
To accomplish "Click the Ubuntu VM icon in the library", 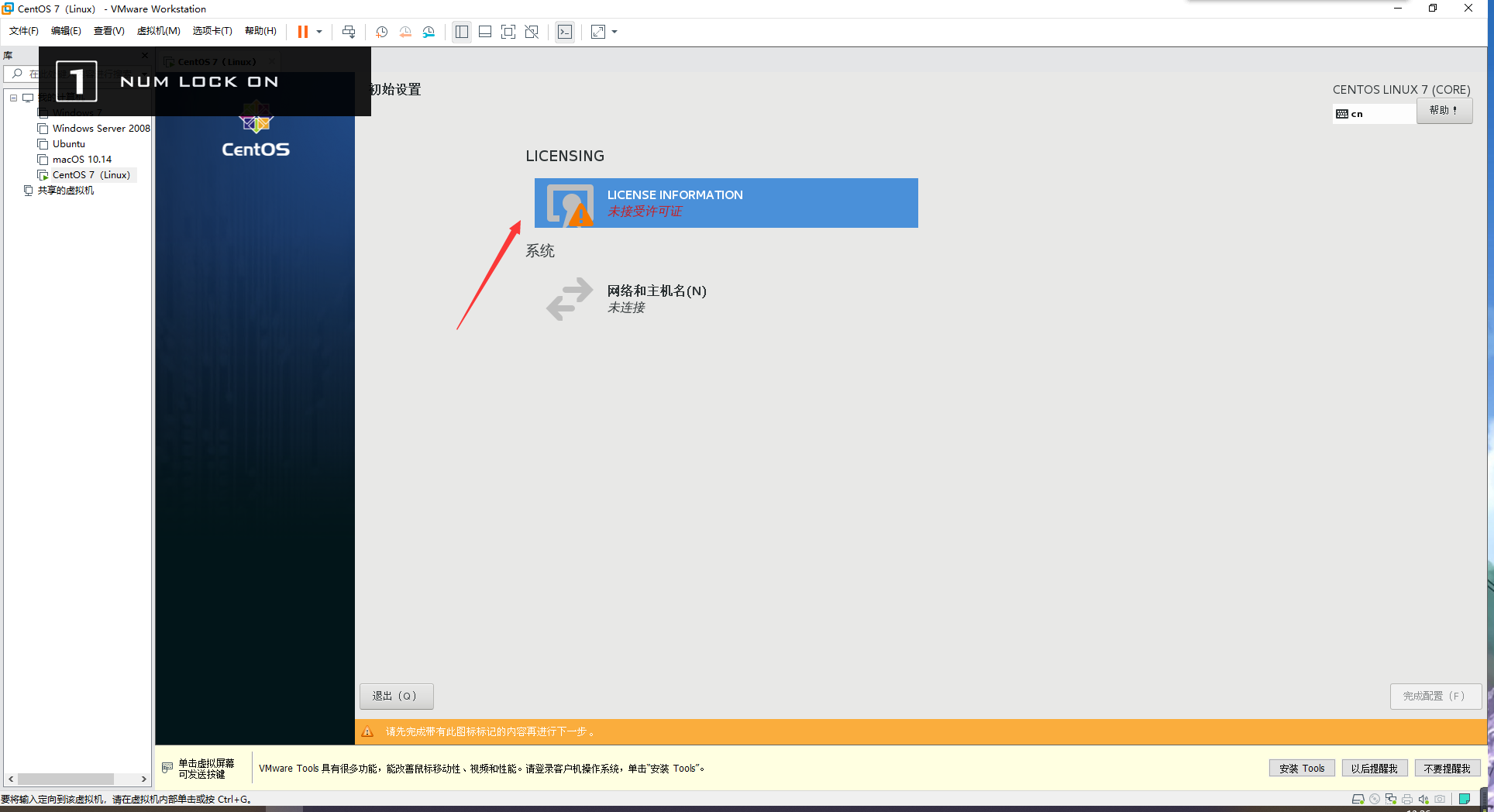I will [43, 144].
